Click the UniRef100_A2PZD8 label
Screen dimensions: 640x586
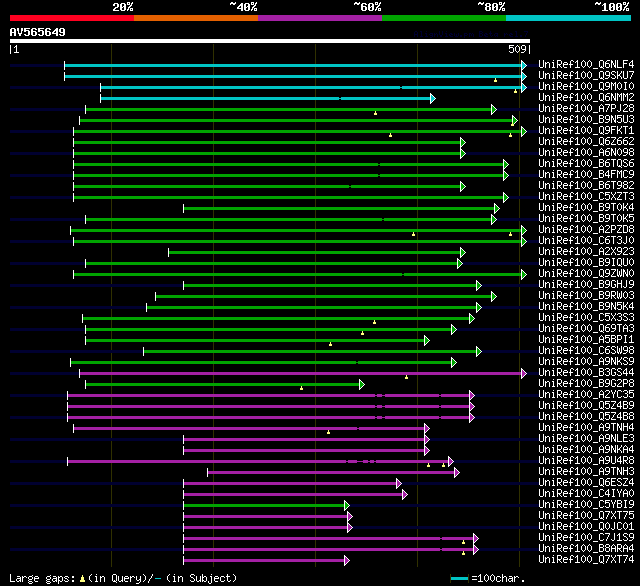[x=586, y=229]
